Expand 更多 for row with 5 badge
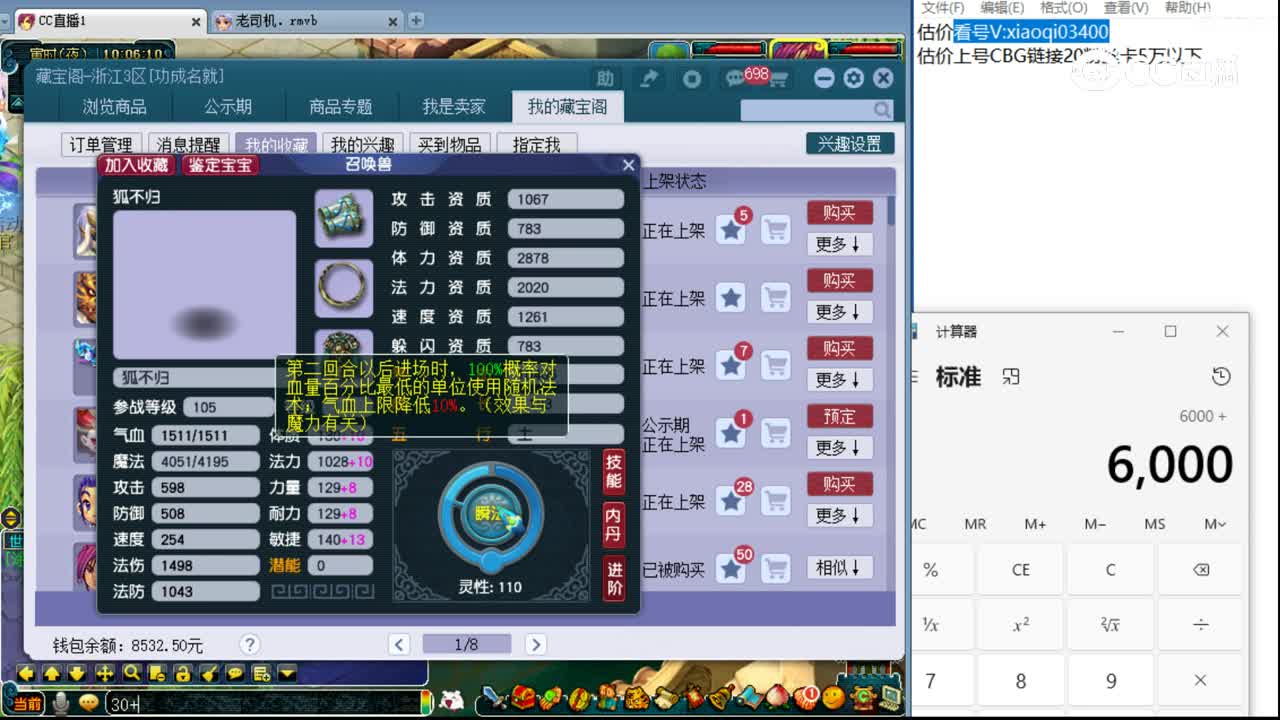The width and height of the screenshot is (1280, 720). 839,244
